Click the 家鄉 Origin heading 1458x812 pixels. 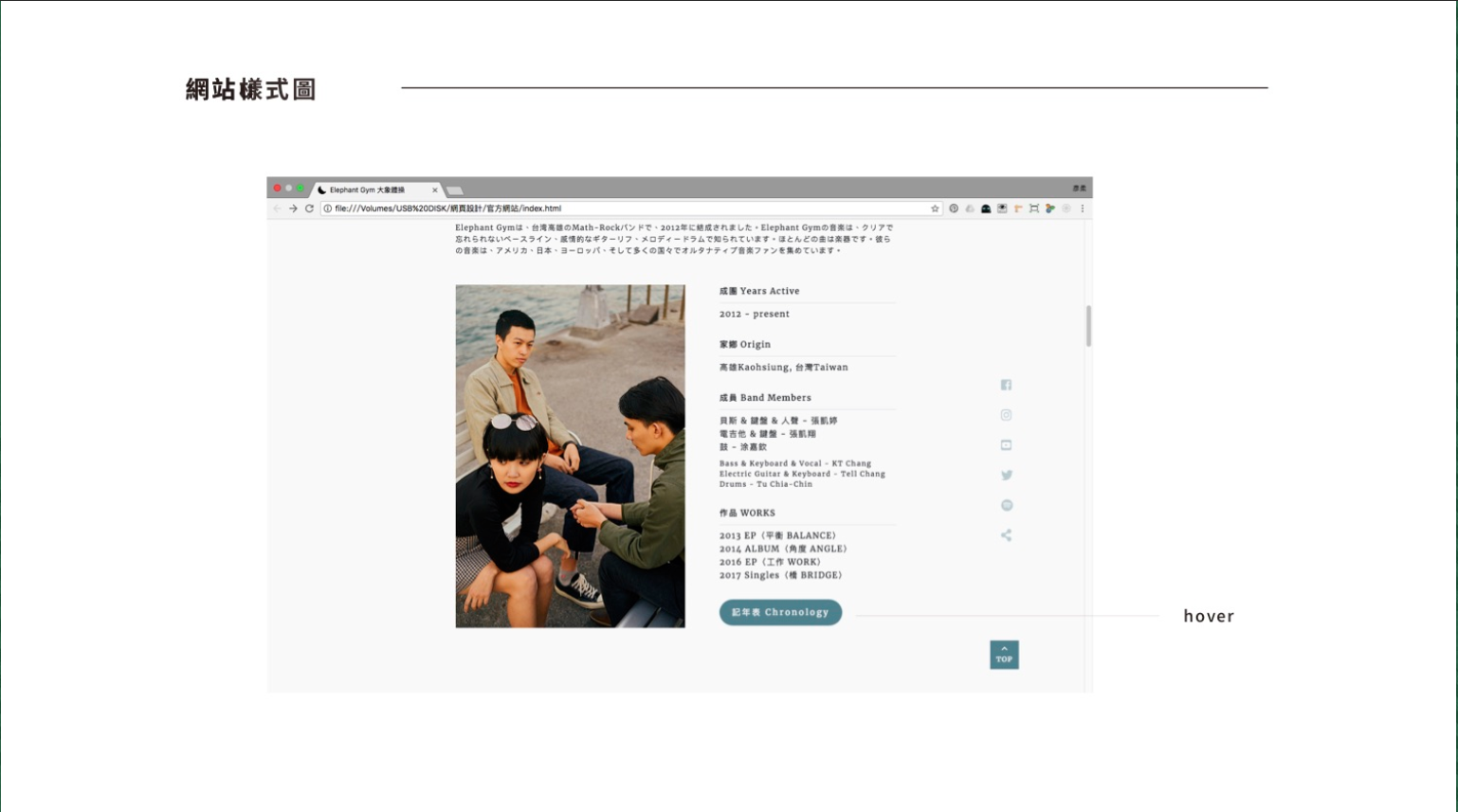pos(745,344)
